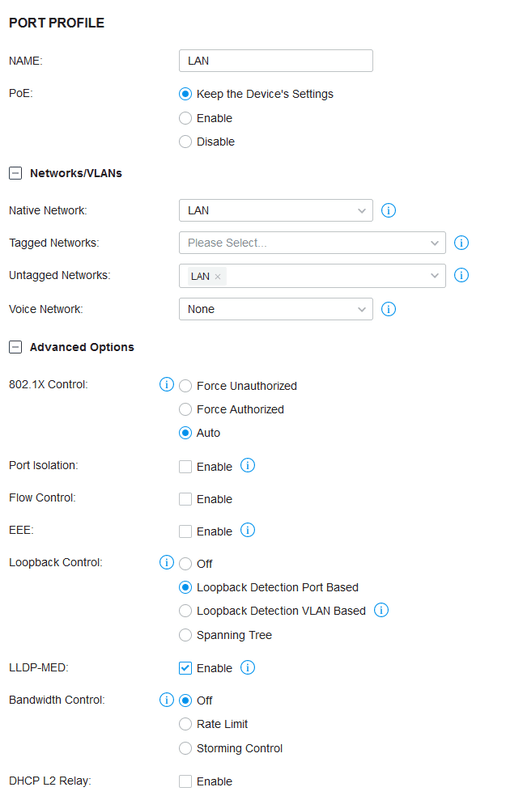The image size is (506, 800).
Task: Click the info icon beside Untagged Networks
Action: coord(461,276)
